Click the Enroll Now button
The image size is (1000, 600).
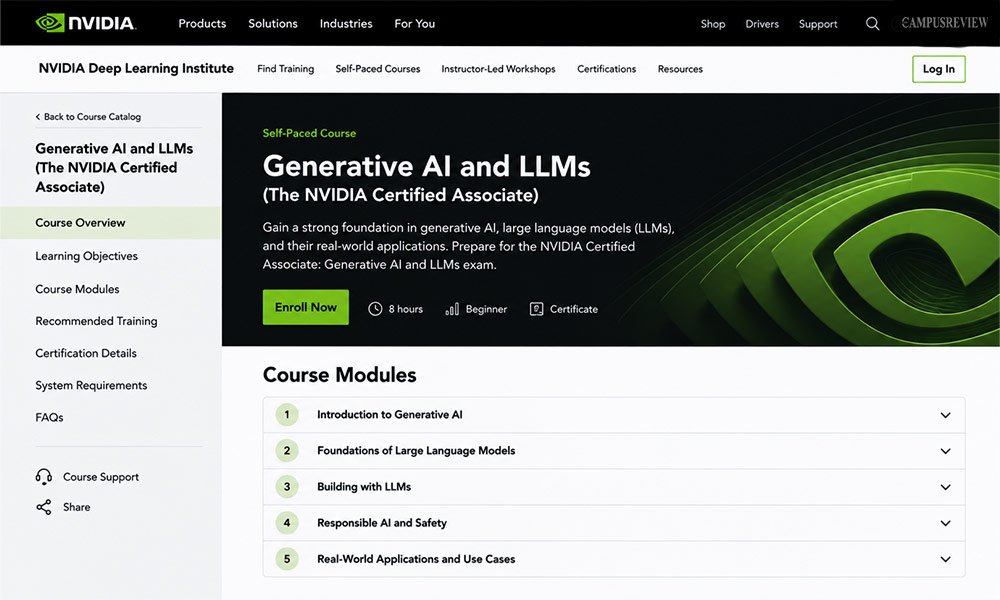point(305,307)
